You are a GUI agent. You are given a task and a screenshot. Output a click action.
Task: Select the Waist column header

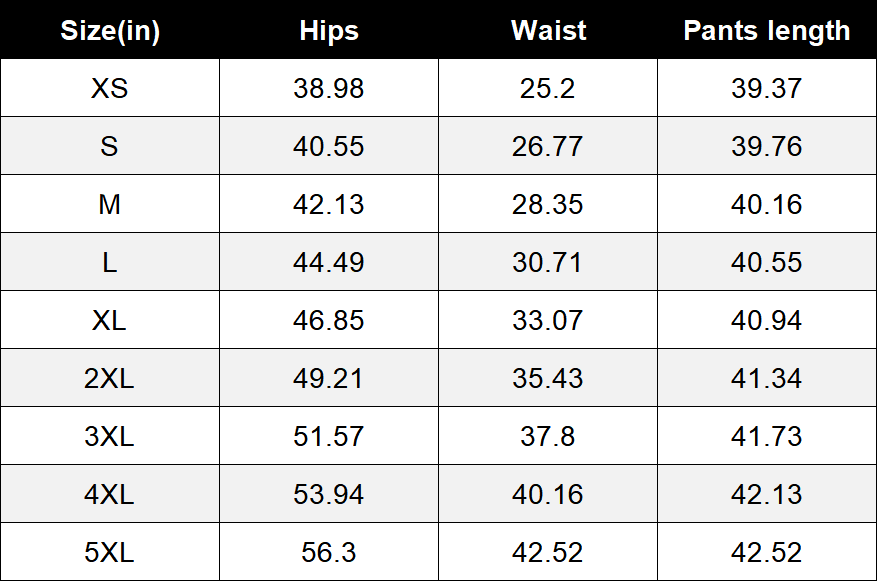click(548, 31)
